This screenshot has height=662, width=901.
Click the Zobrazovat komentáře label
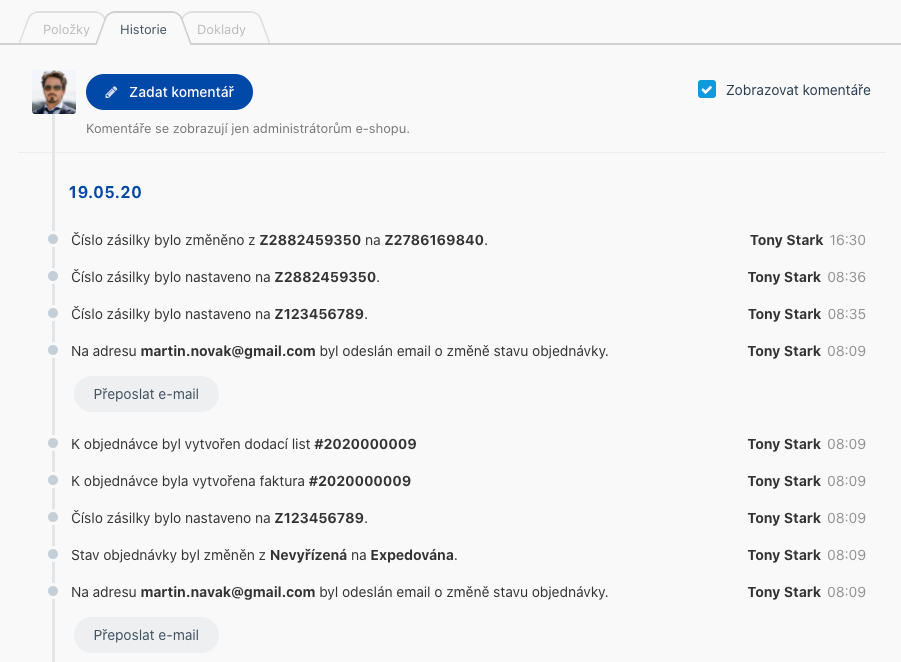(798, 90)
